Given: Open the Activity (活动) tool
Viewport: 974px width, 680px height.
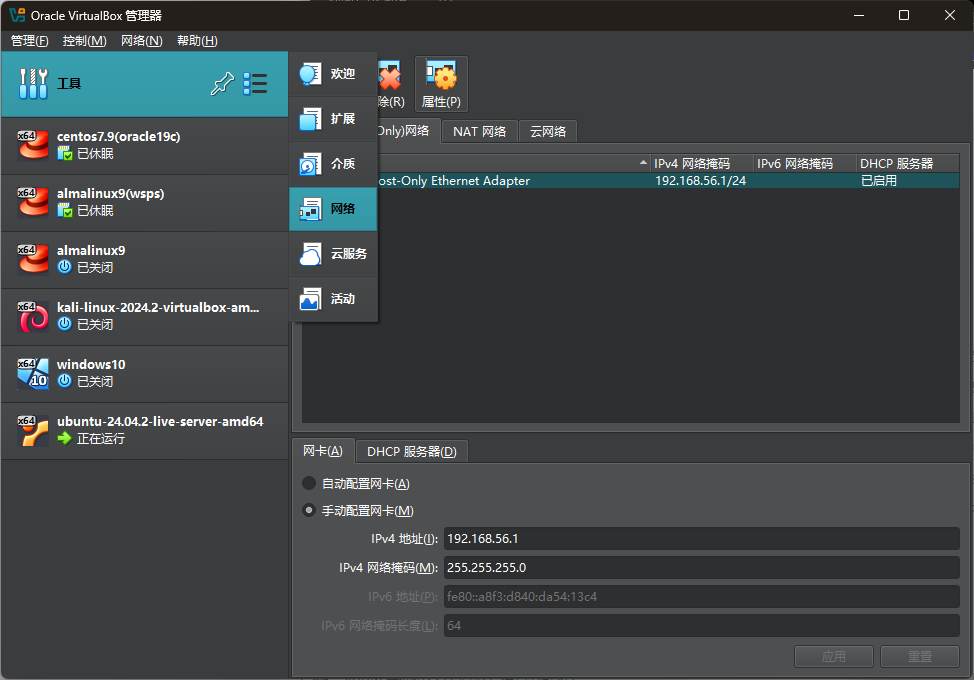Looking at the screenshot, I should tap(333, 299).
